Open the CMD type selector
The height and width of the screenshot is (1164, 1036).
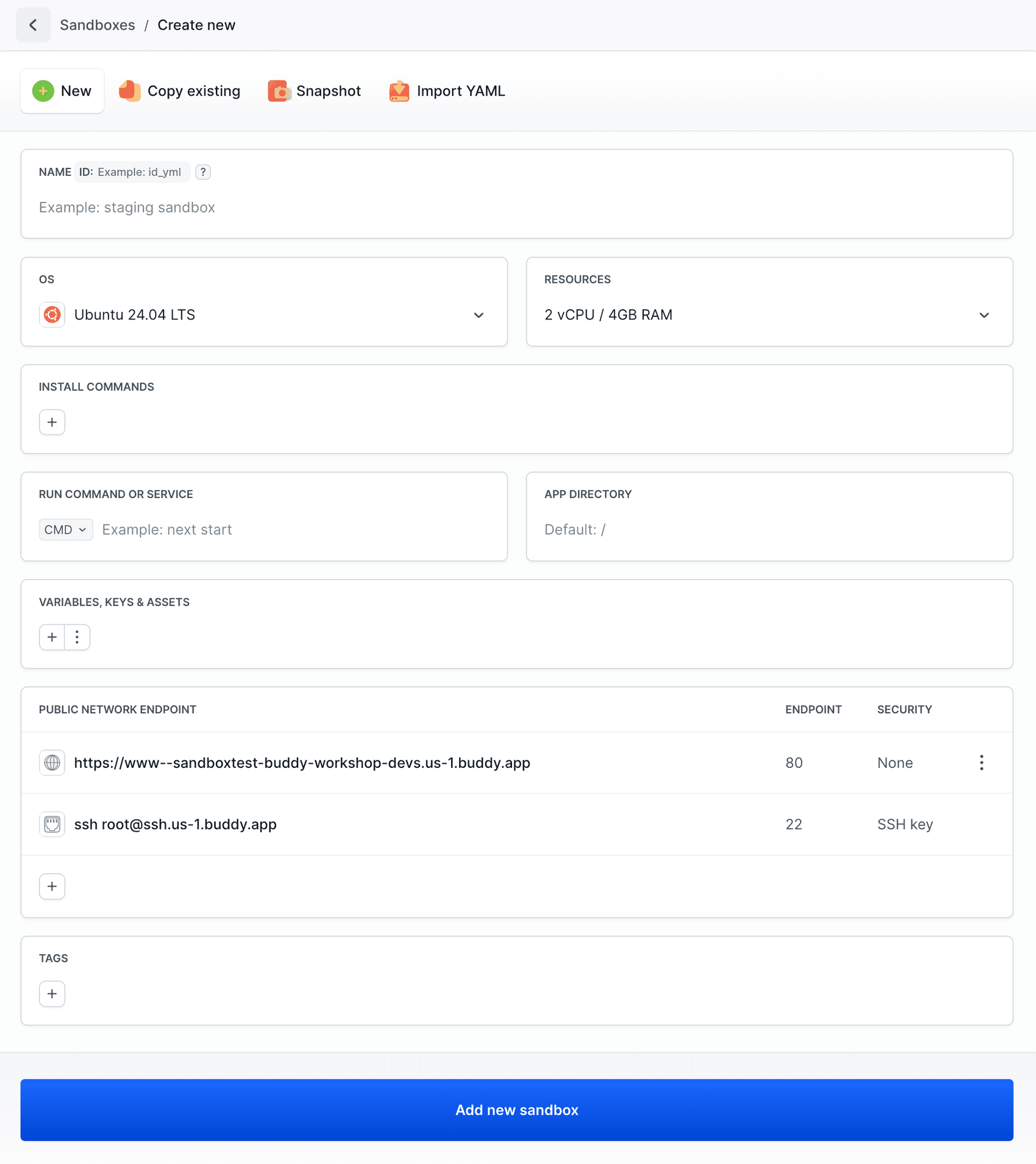click(x=65, y=529)
